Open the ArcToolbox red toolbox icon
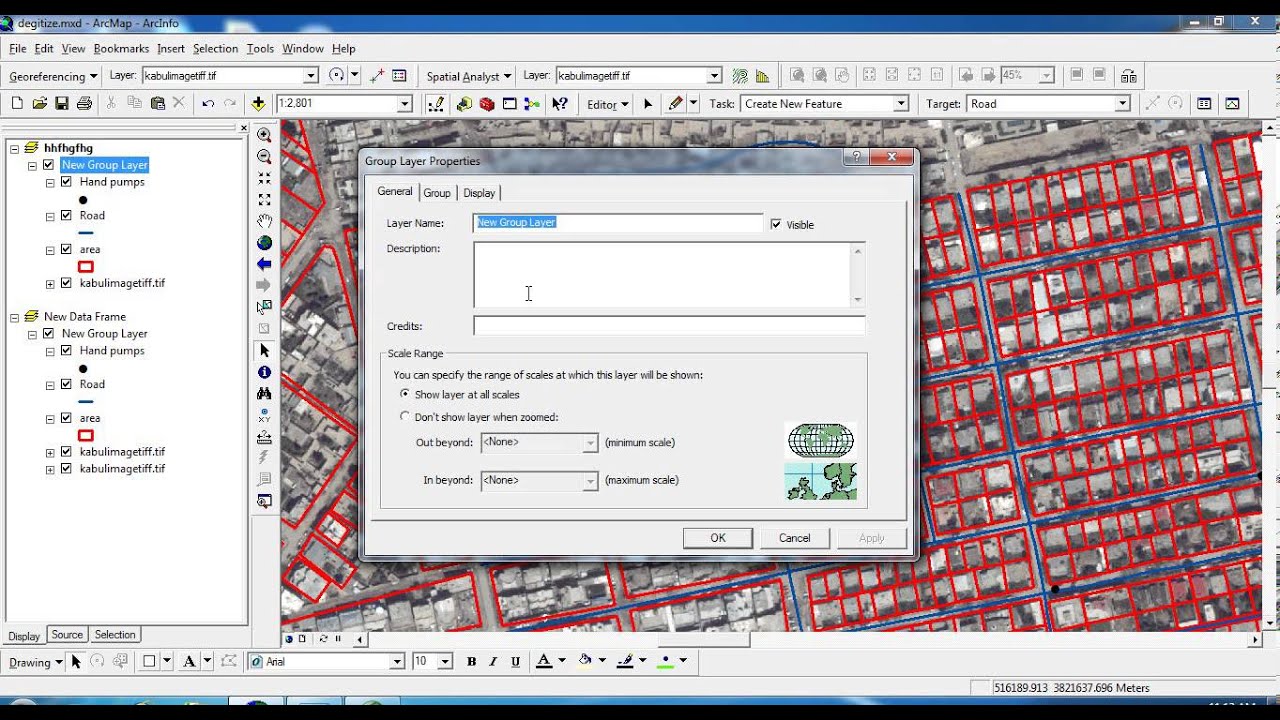The image size is (1280, 720). (x=486, y=103)
